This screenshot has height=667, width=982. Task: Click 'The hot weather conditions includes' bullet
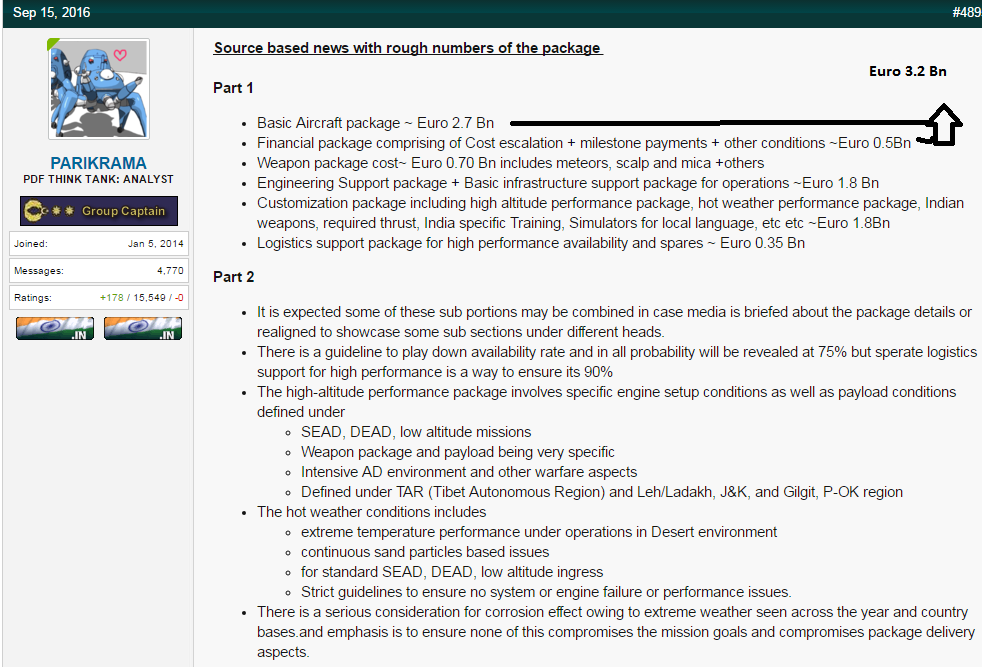click(x=371, y=512)
